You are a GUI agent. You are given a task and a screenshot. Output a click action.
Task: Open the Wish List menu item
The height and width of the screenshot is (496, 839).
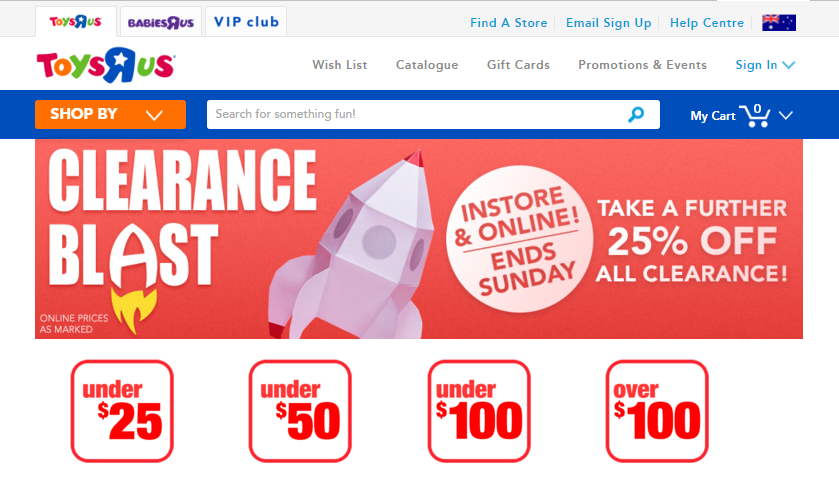click(x=340, y=65)
